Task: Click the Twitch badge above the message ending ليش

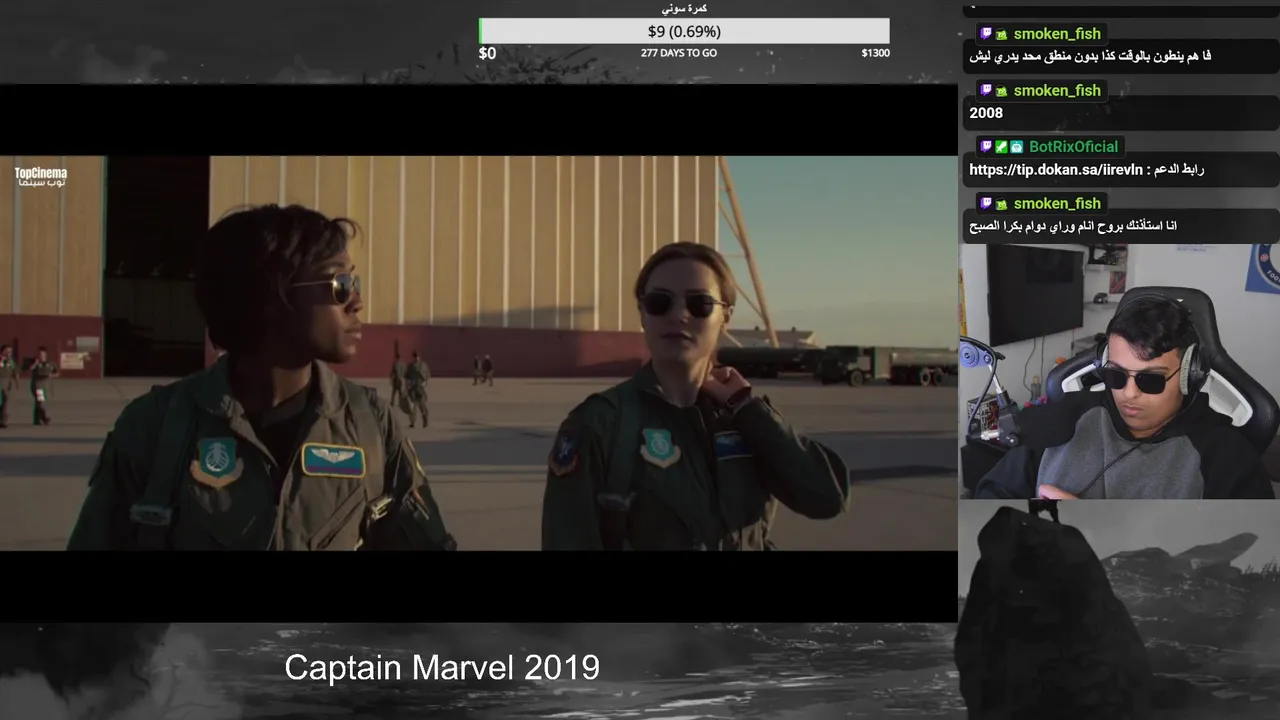Action: point(986,34)
